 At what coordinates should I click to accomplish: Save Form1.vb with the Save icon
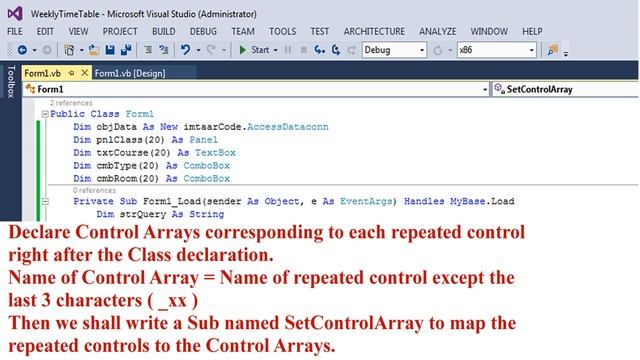coord(110,50)
